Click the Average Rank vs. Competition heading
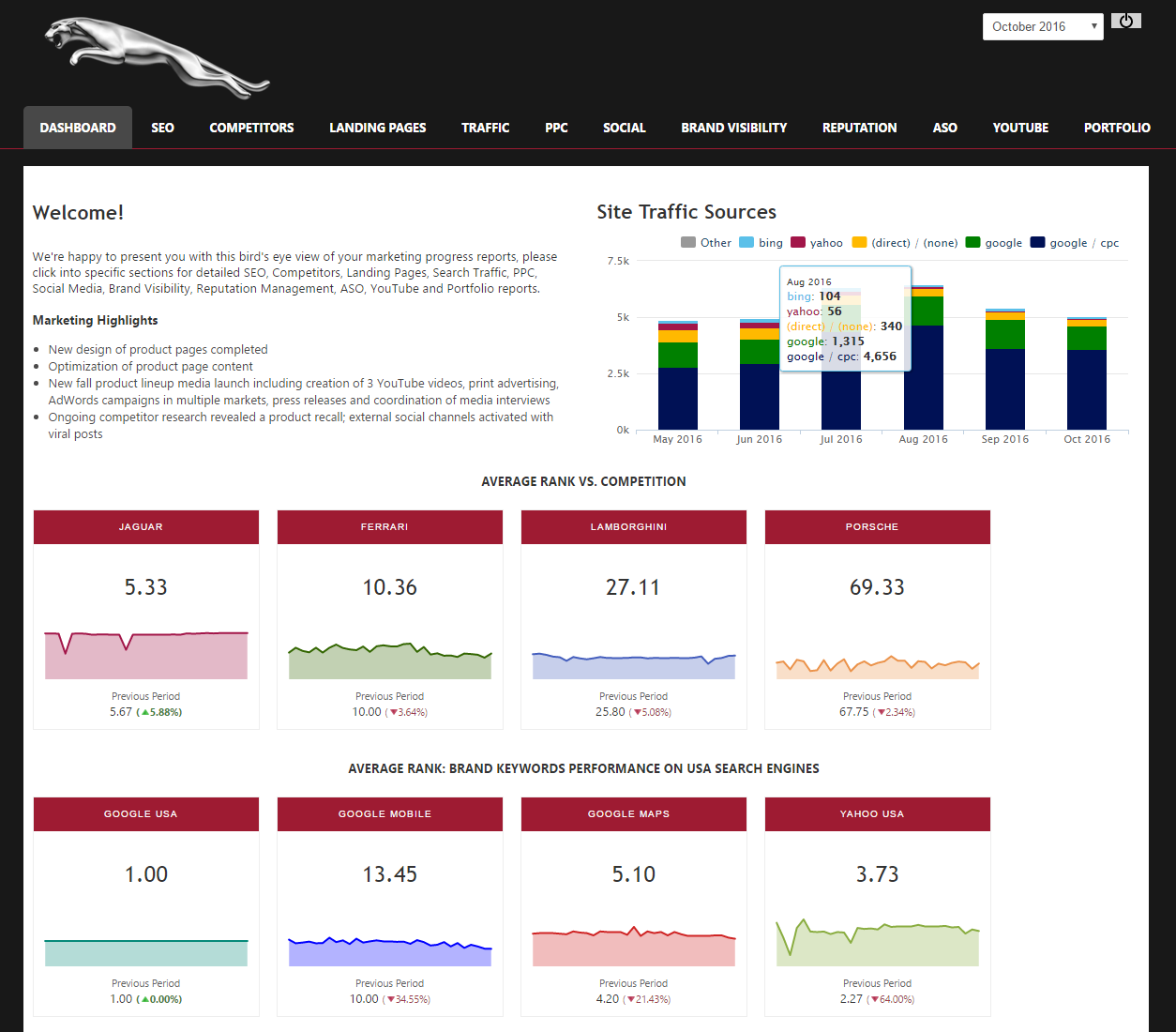 tap(583, 481)
